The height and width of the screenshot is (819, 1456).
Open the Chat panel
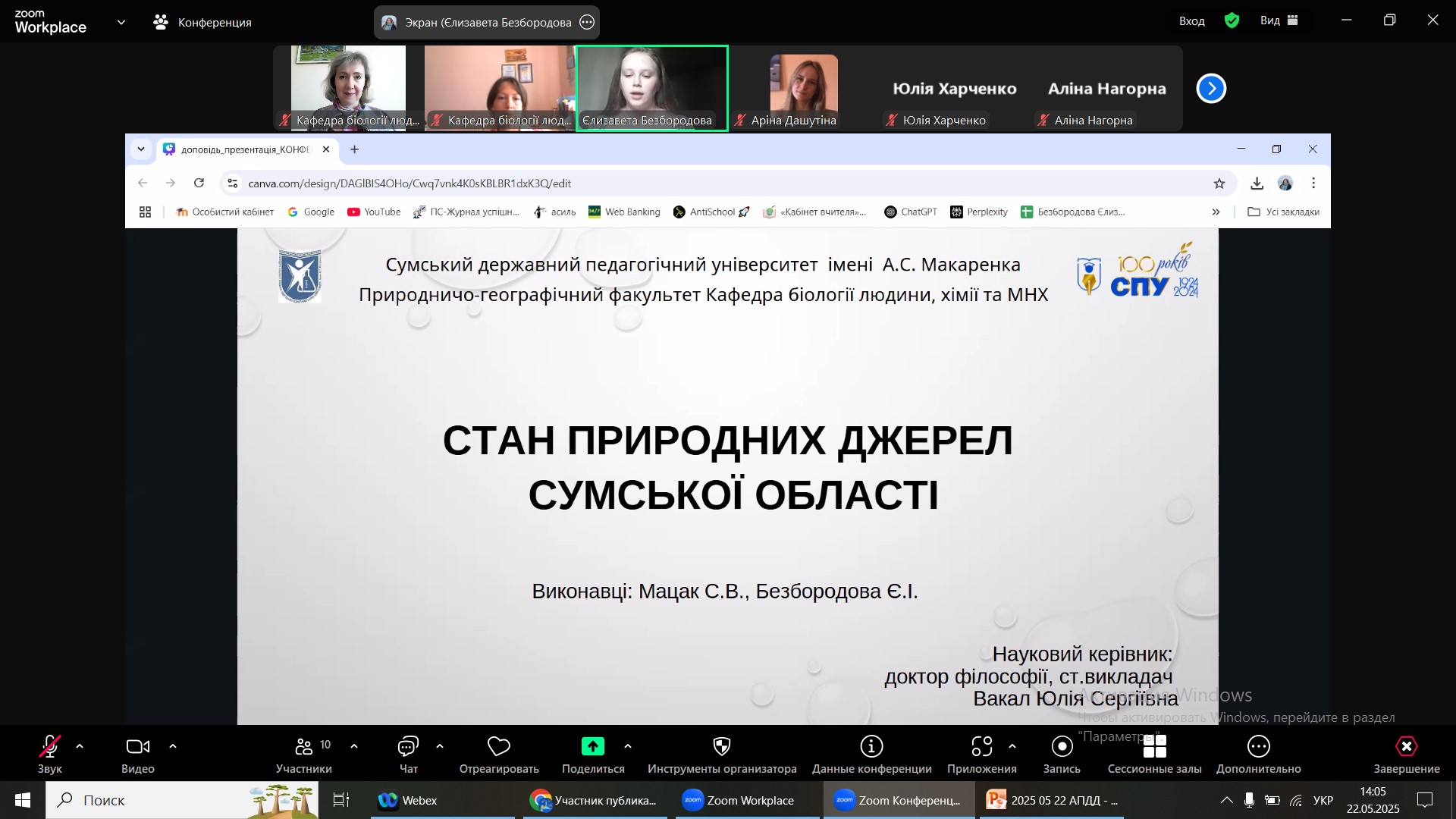408,748
